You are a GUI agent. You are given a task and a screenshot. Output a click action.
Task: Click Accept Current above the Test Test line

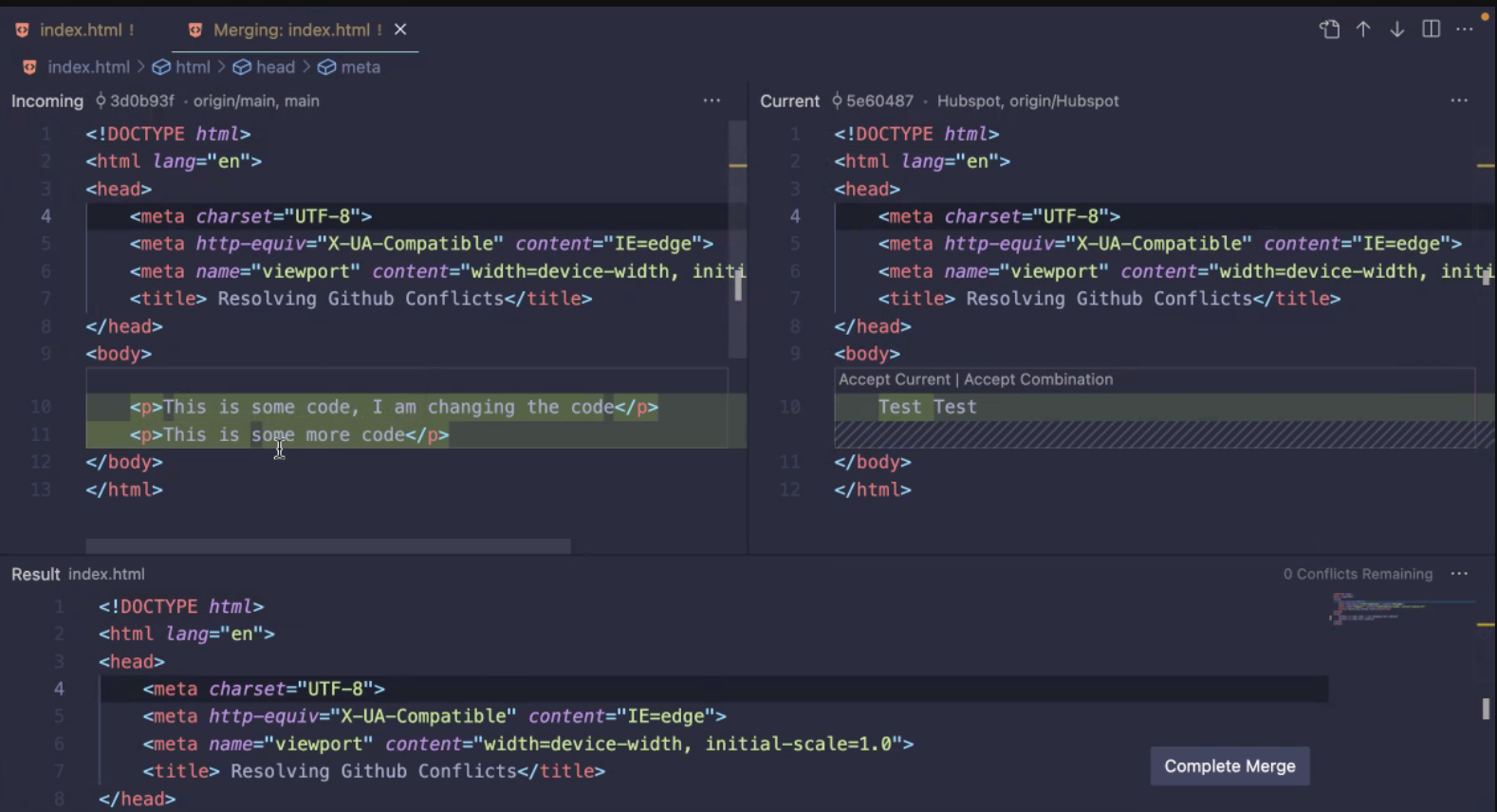pyautogui.click(x=894, y=379)
